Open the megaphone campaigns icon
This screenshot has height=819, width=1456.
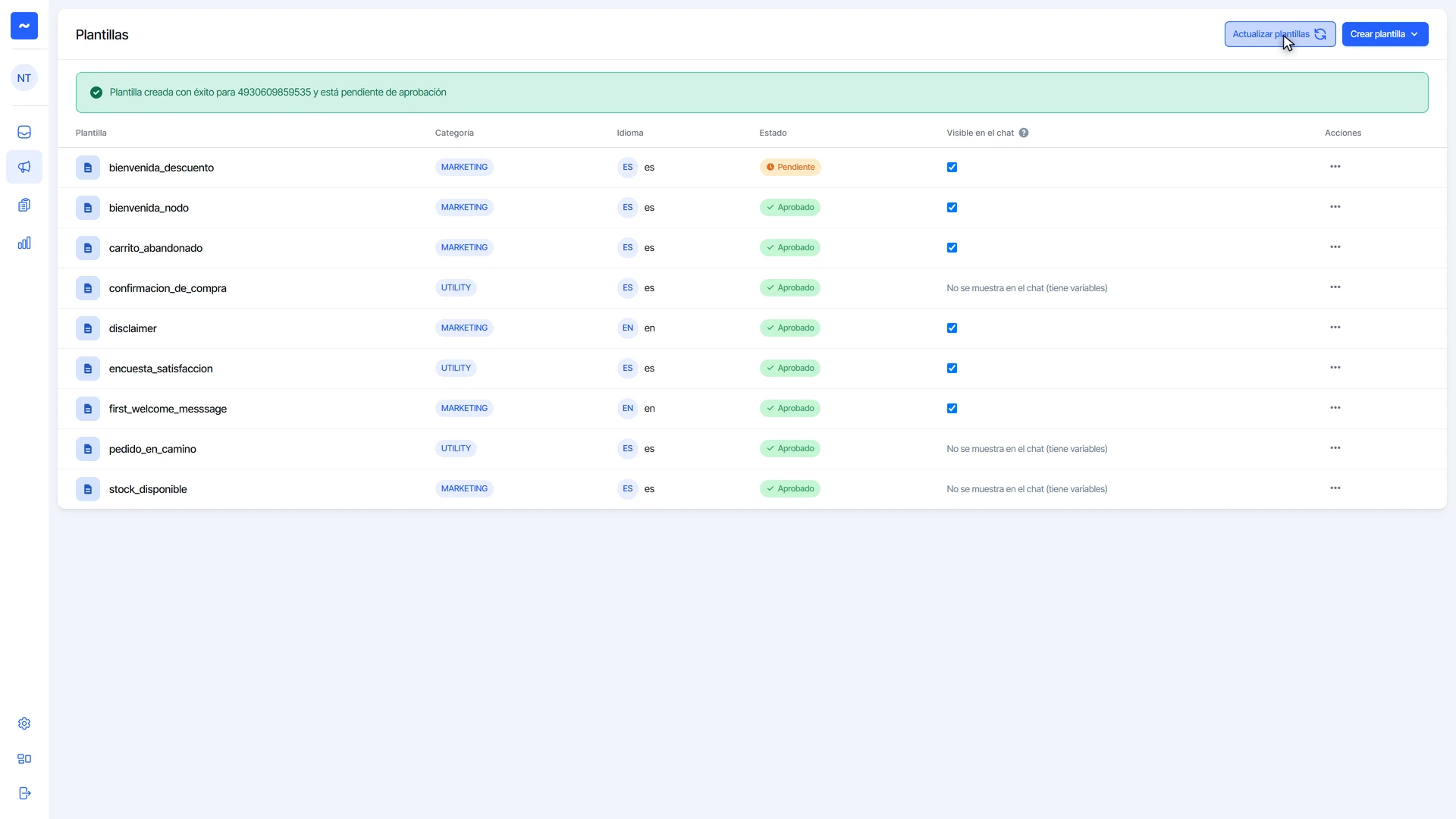click(x=24, y=167)
